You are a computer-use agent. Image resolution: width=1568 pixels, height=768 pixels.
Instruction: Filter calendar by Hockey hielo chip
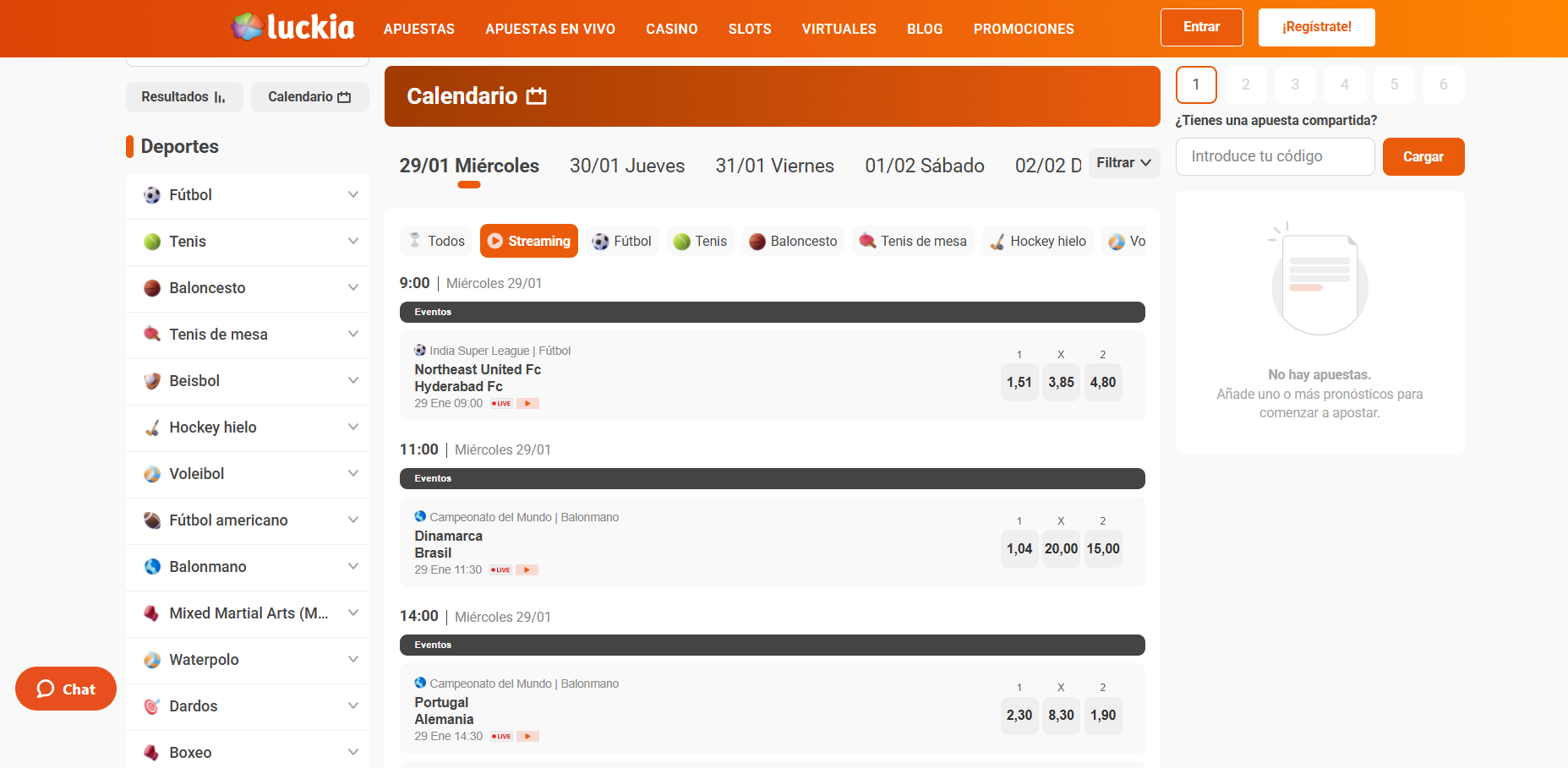tap(1038, 241)
